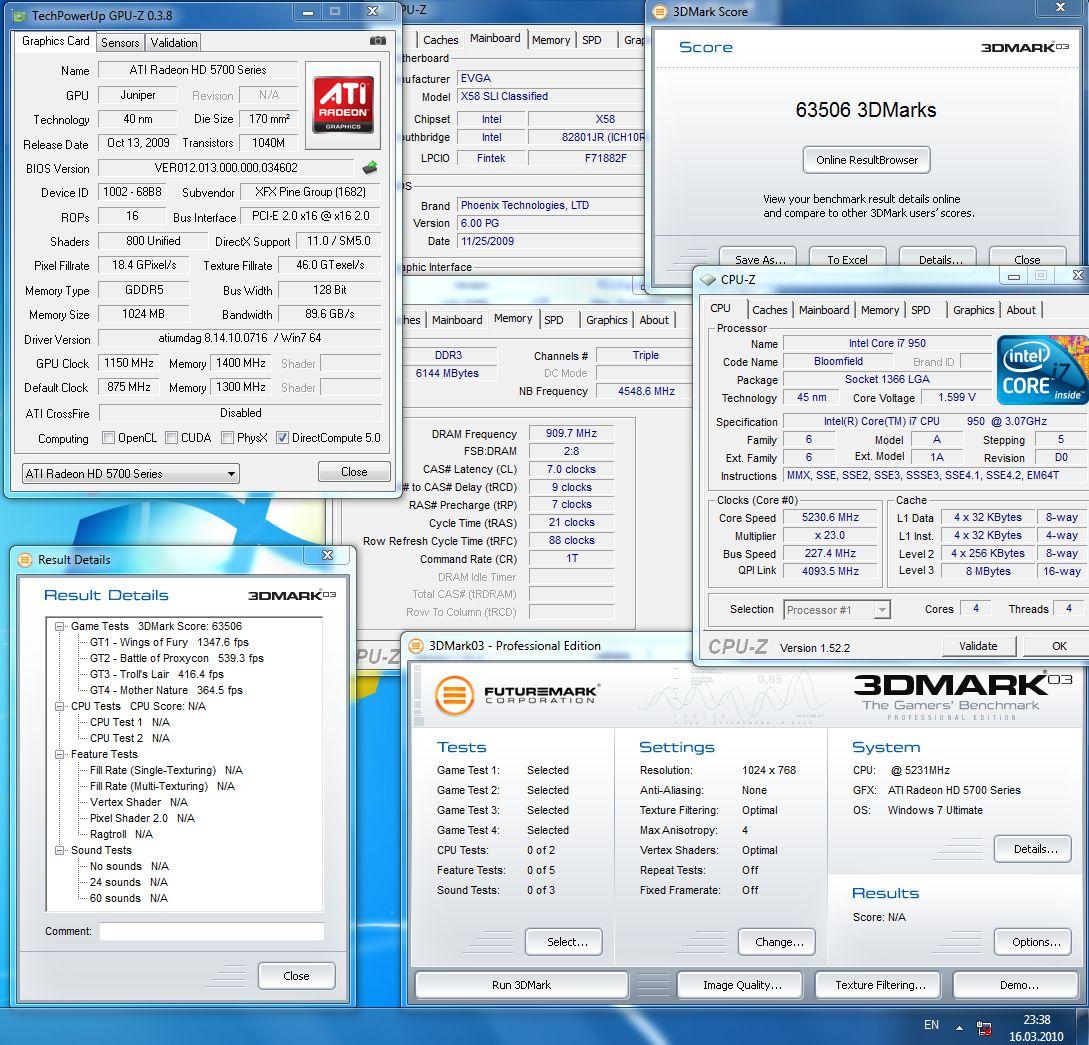This screenshot has width=1089, height=1045.
Task: Click the CPU-Z title bar icon
Action: coord(708,279)
